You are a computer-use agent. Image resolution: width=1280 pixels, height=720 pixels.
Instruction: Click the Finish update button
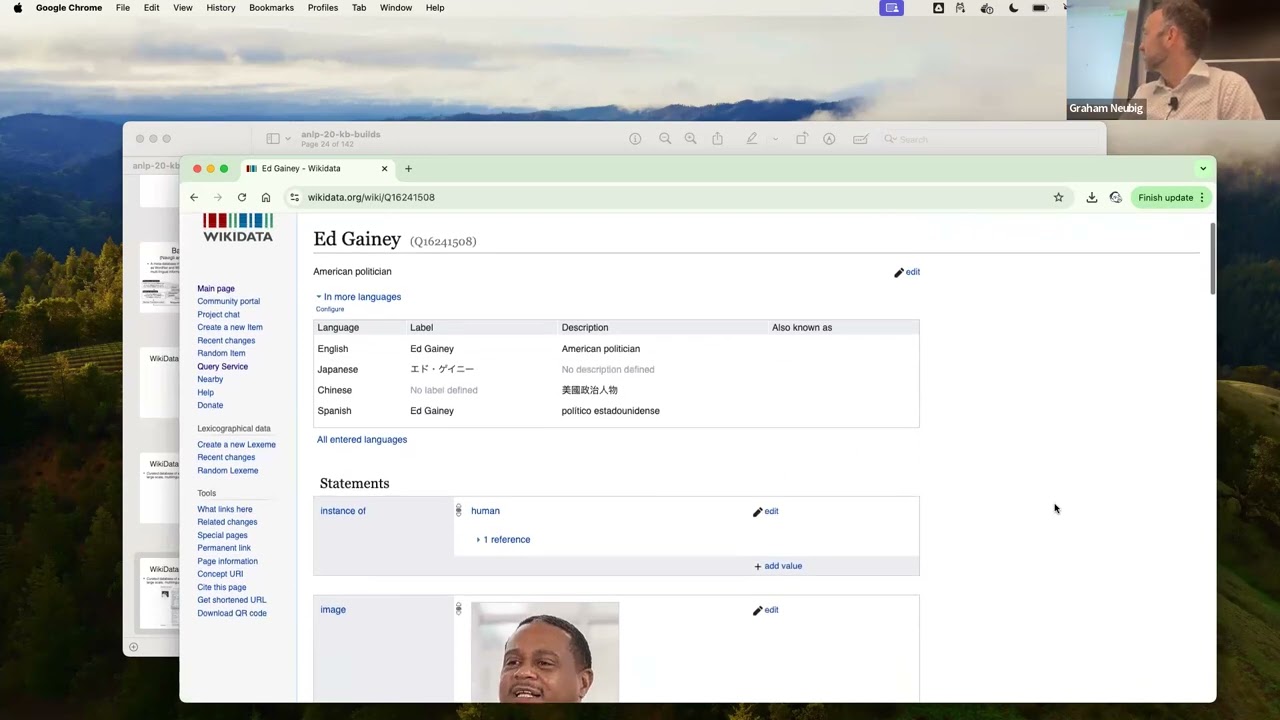pos(1171,197)
